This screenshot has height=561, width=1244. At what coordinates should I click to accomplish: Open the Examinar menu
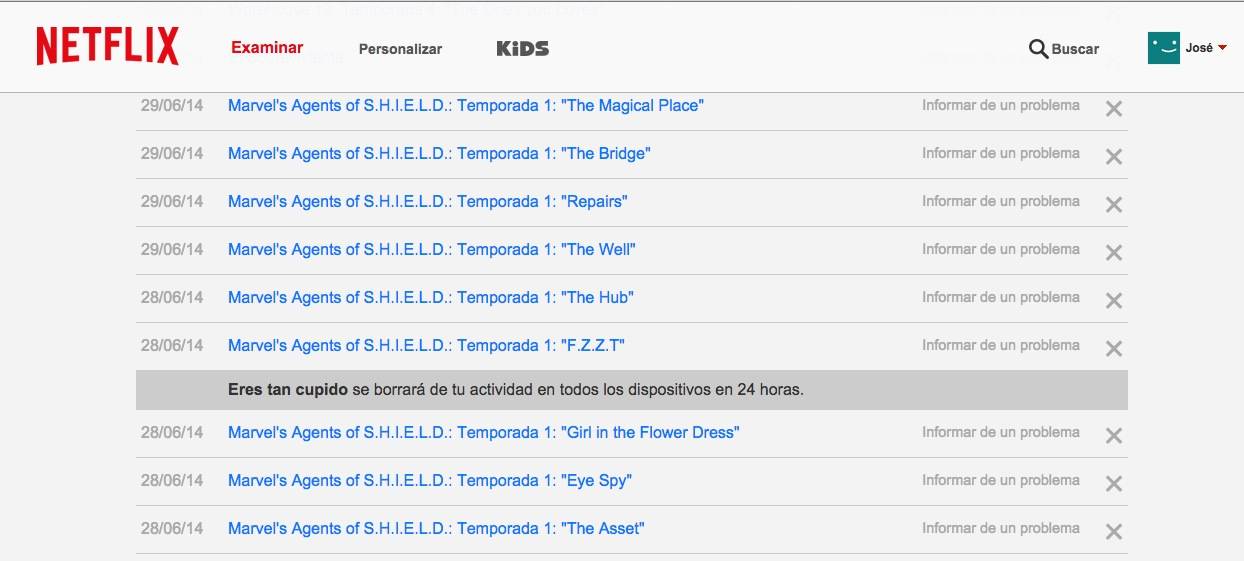point(267,47)
